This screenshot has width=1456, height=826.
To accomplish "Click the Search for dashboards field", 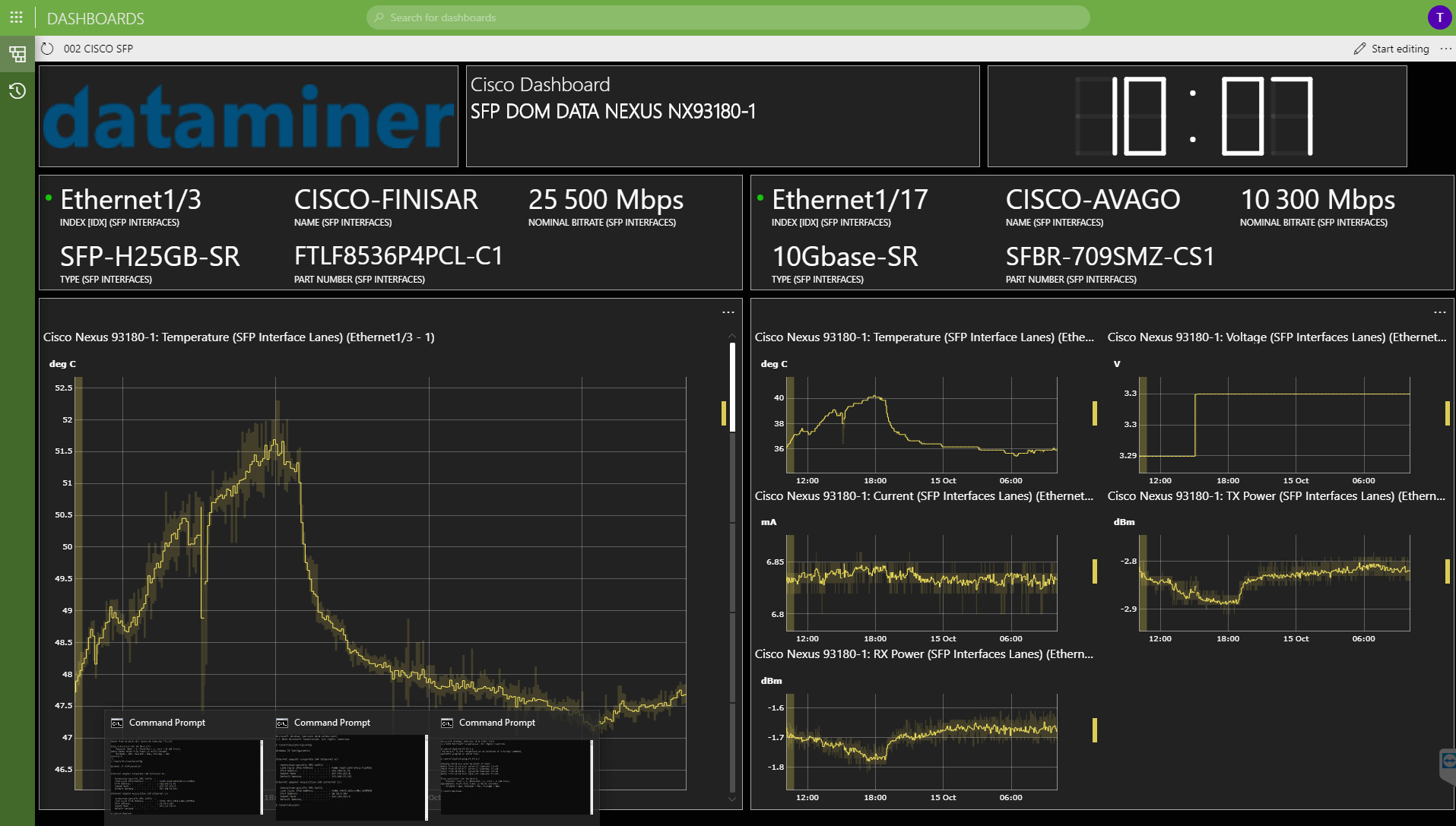I will pyautogui.click(x=728, y=17).
